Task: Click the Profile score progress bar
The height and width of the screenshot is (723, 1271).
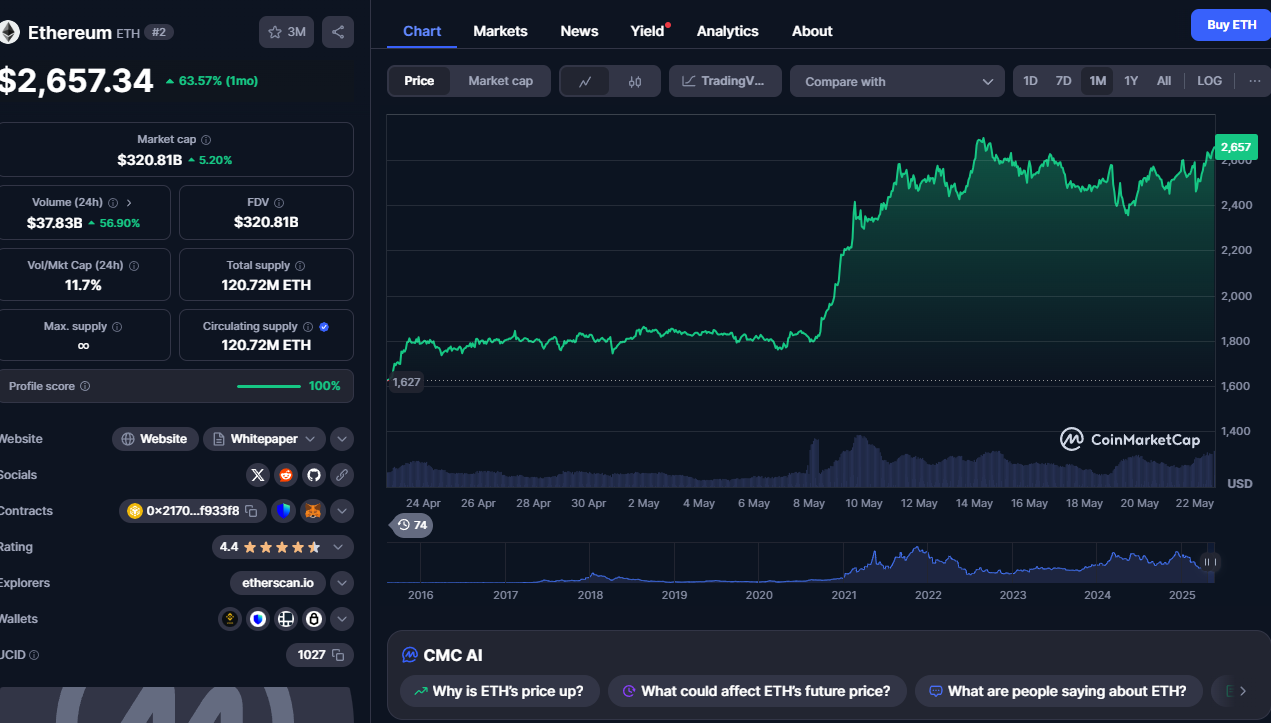Action: point(269,386)
